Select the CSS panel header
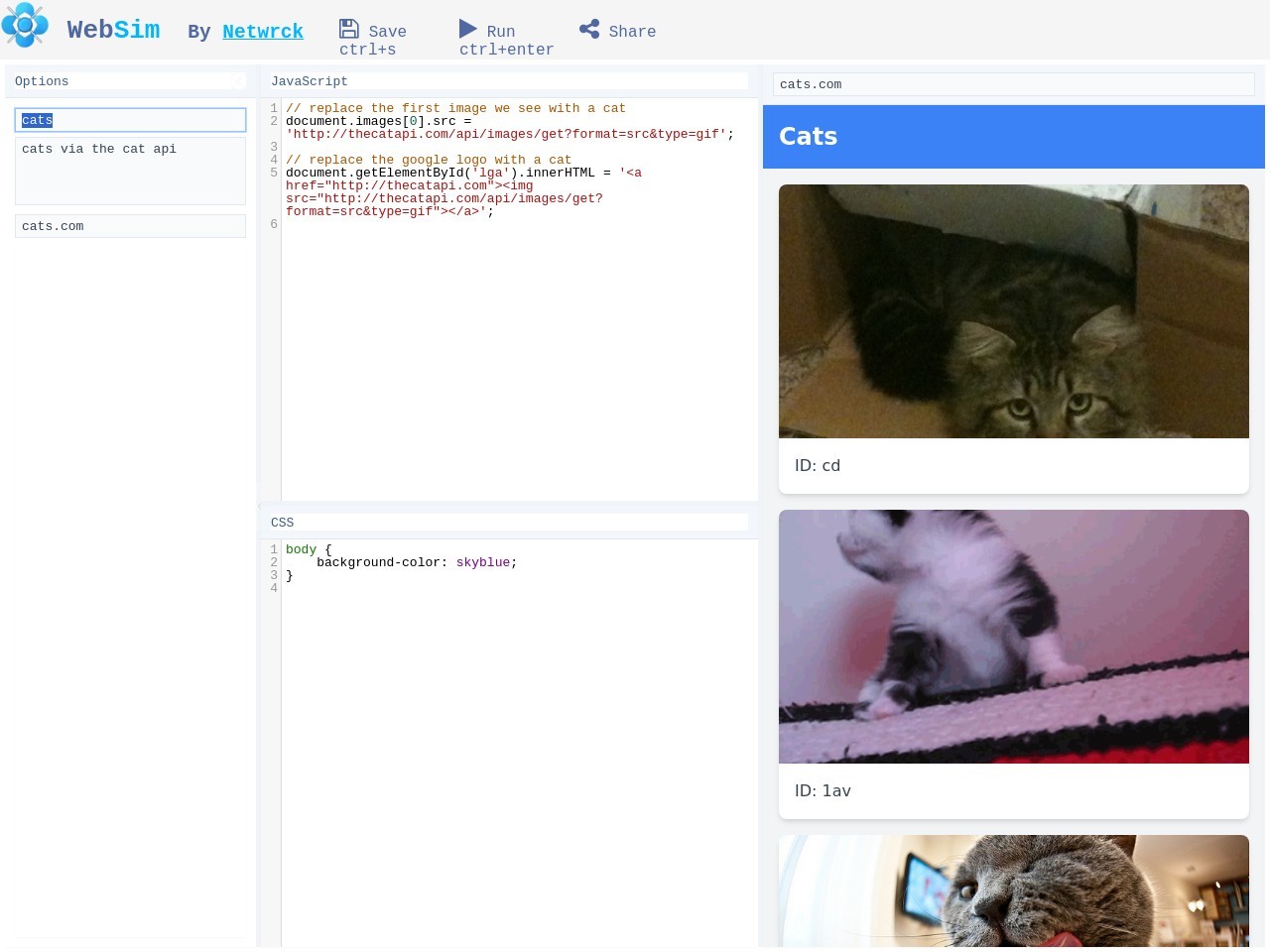The width and height of the screenshot is (1270, 952). pos(508,523)
